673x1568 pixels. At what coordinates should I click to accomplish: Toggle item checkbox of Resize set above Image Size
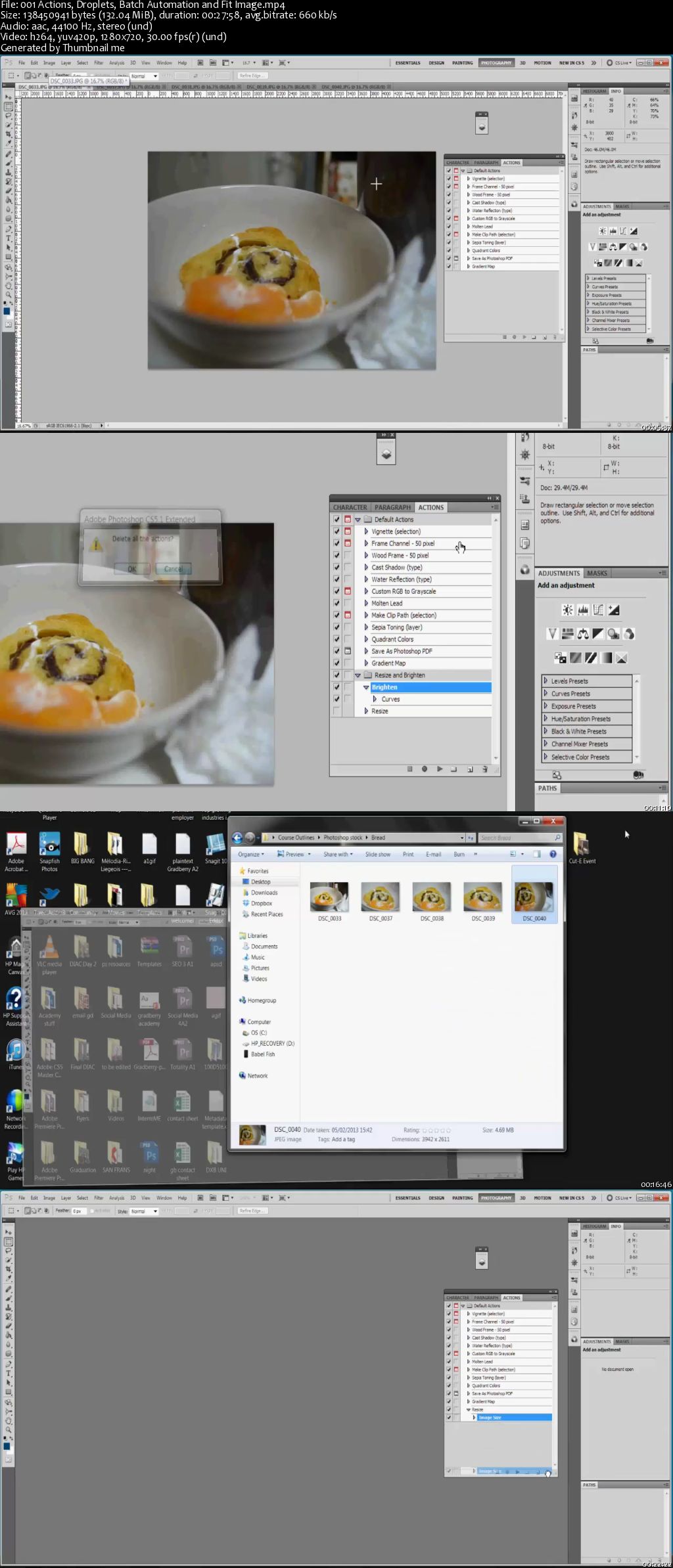[x=449, y=1410]
